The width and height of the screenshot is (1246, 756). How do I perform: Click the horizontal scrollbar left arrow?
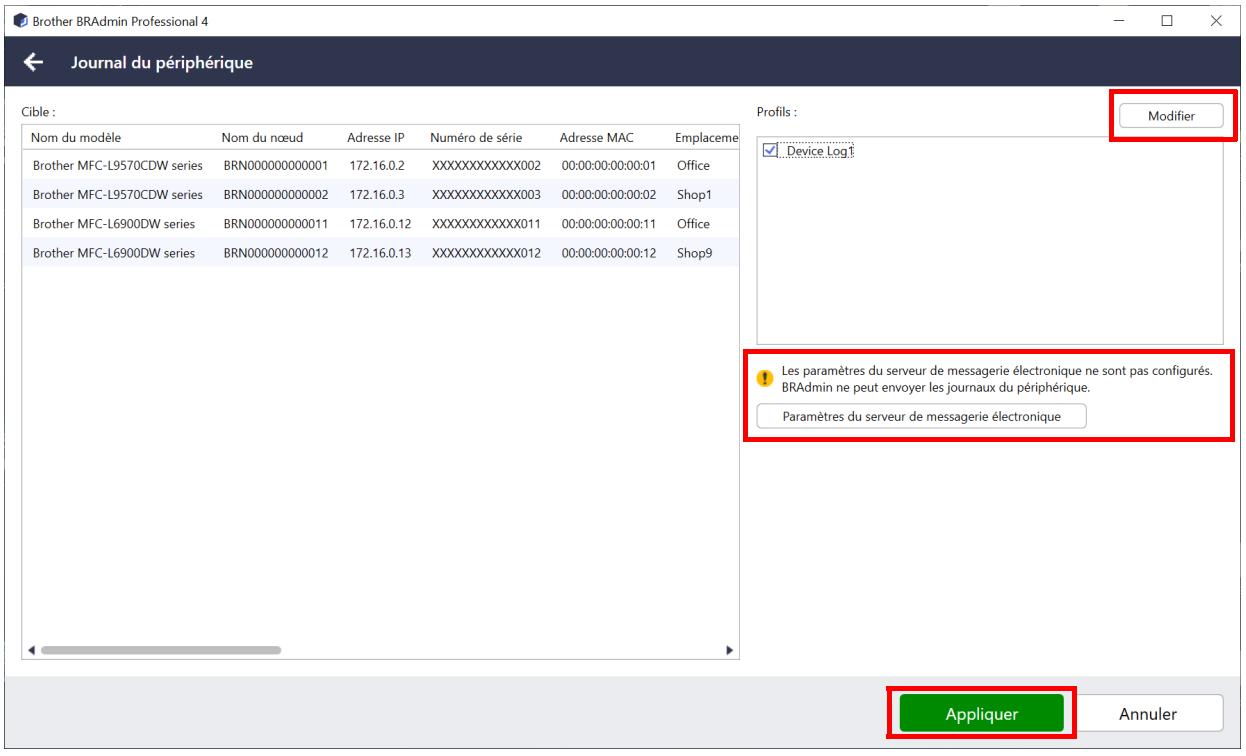click(x=32, y=649)
